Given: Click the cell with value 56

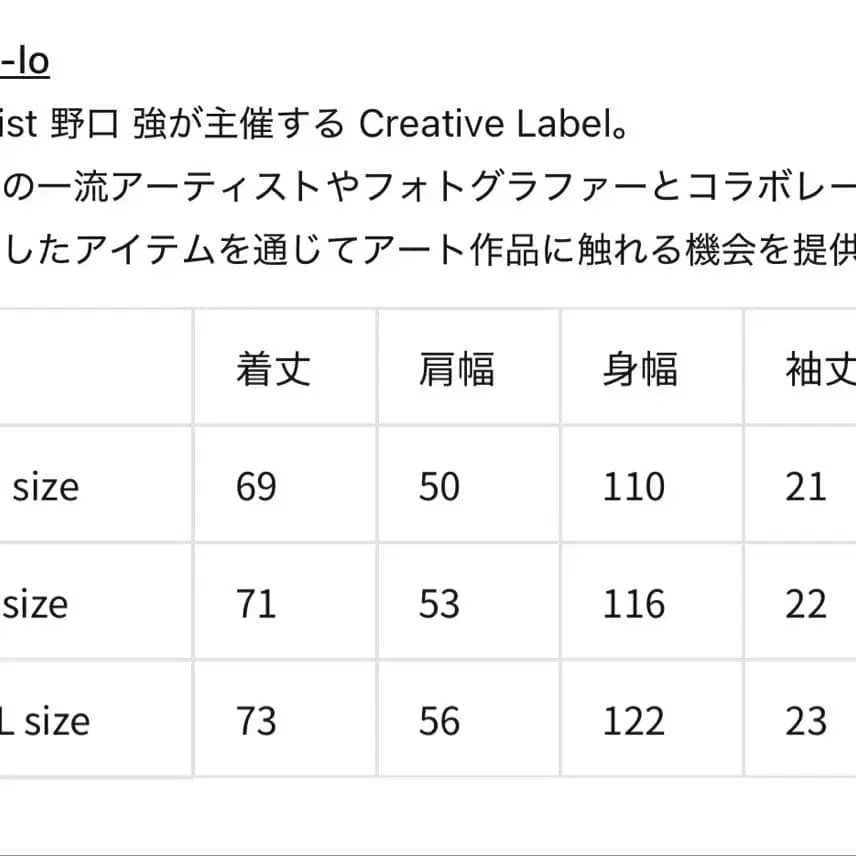Looking at the screenshot, I should 439,721.
